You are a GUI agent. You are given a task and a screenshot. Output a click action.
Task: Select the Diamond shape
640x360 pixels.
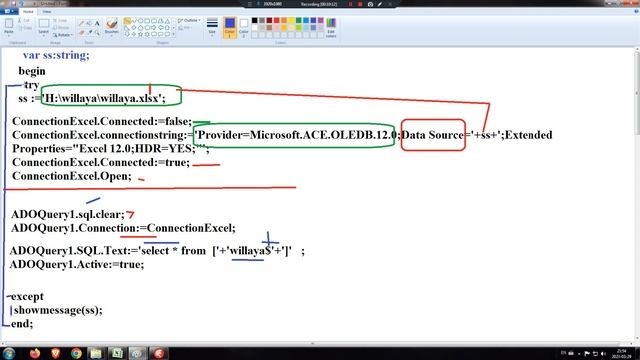tap(134, 28)
